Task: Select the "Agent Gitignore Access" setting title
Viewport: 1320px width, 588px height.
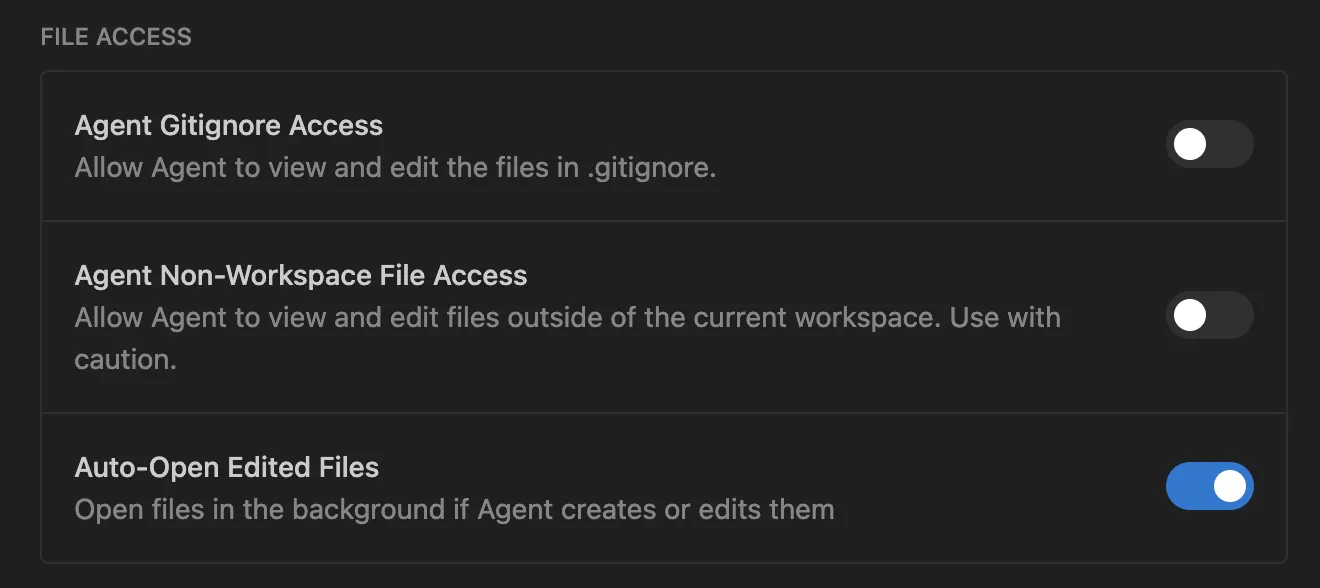Action: coord(229,126)
